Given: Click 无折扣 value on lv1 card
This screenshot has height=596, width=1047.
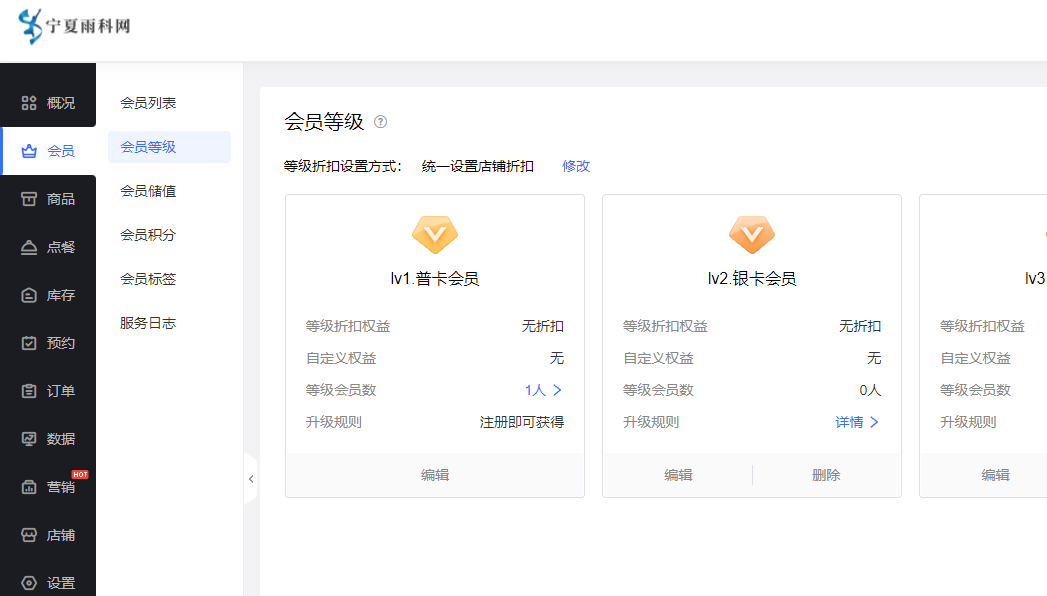Looking at the screenshot, I should click(543, 326).
